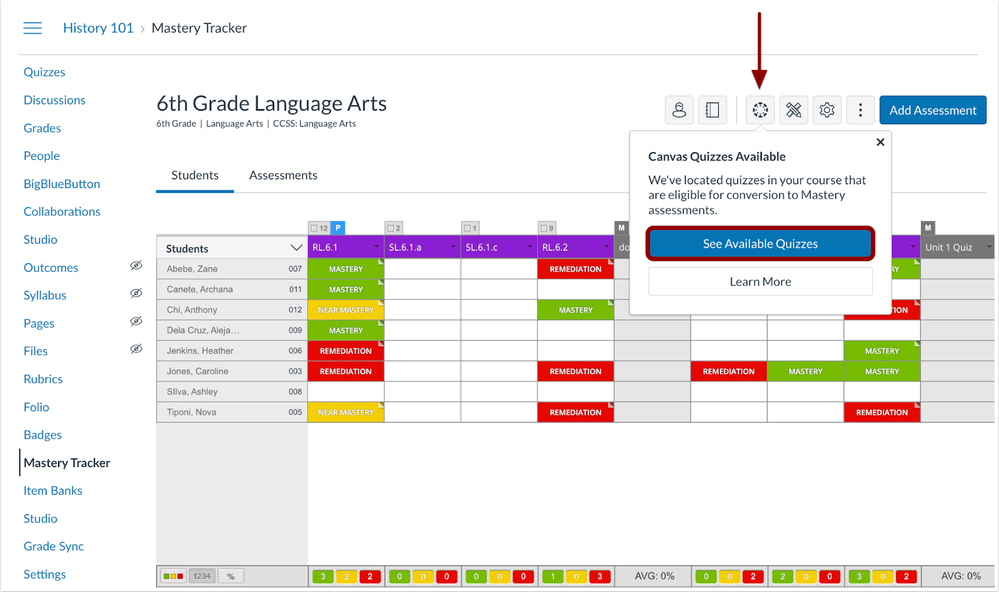Open Item Banks in the sidebar

(53, 491)
